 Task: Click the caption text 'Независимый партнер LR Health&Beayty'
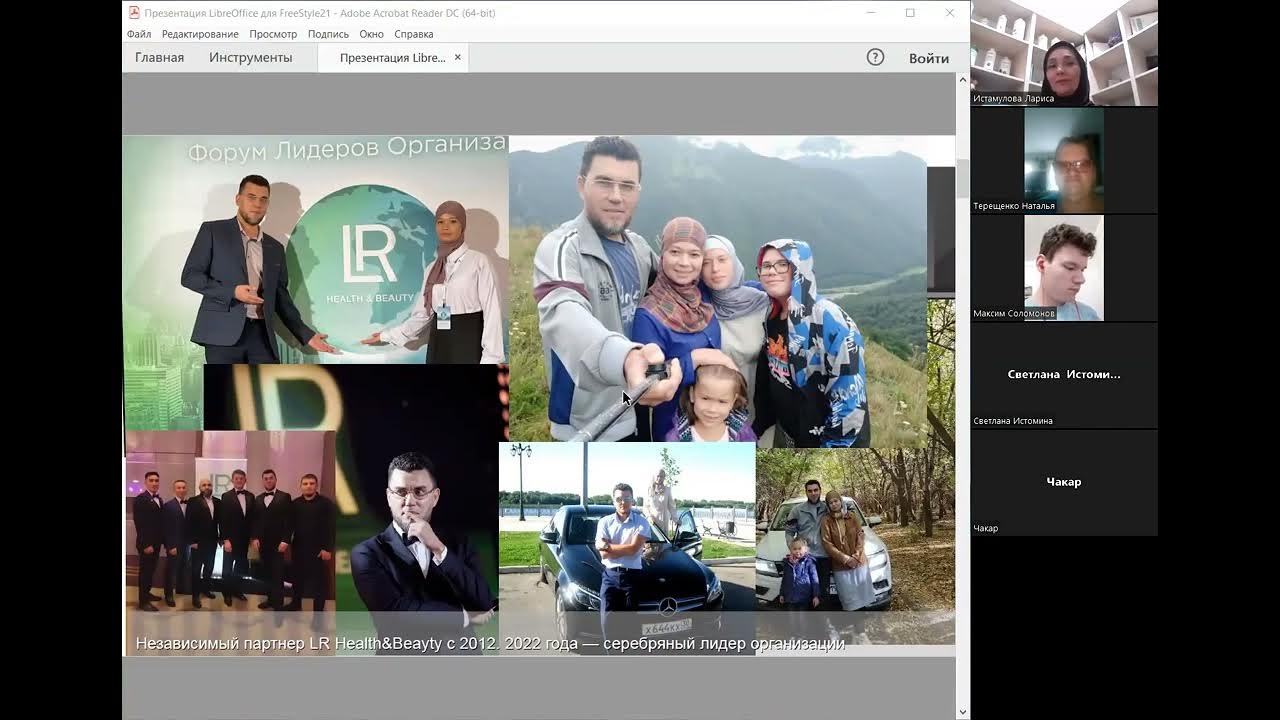pyautogui.click(x=289, y=643)
